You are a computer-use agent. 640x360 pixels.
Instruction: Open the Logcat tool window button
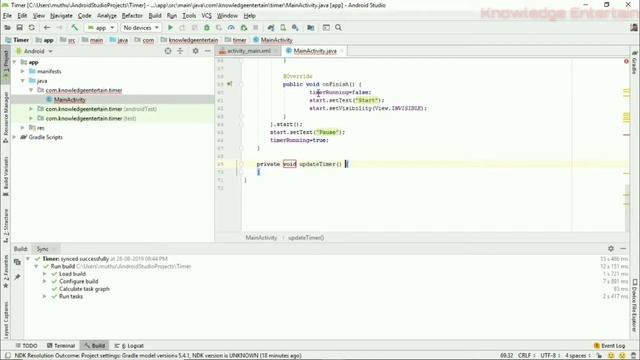[129, 346]
